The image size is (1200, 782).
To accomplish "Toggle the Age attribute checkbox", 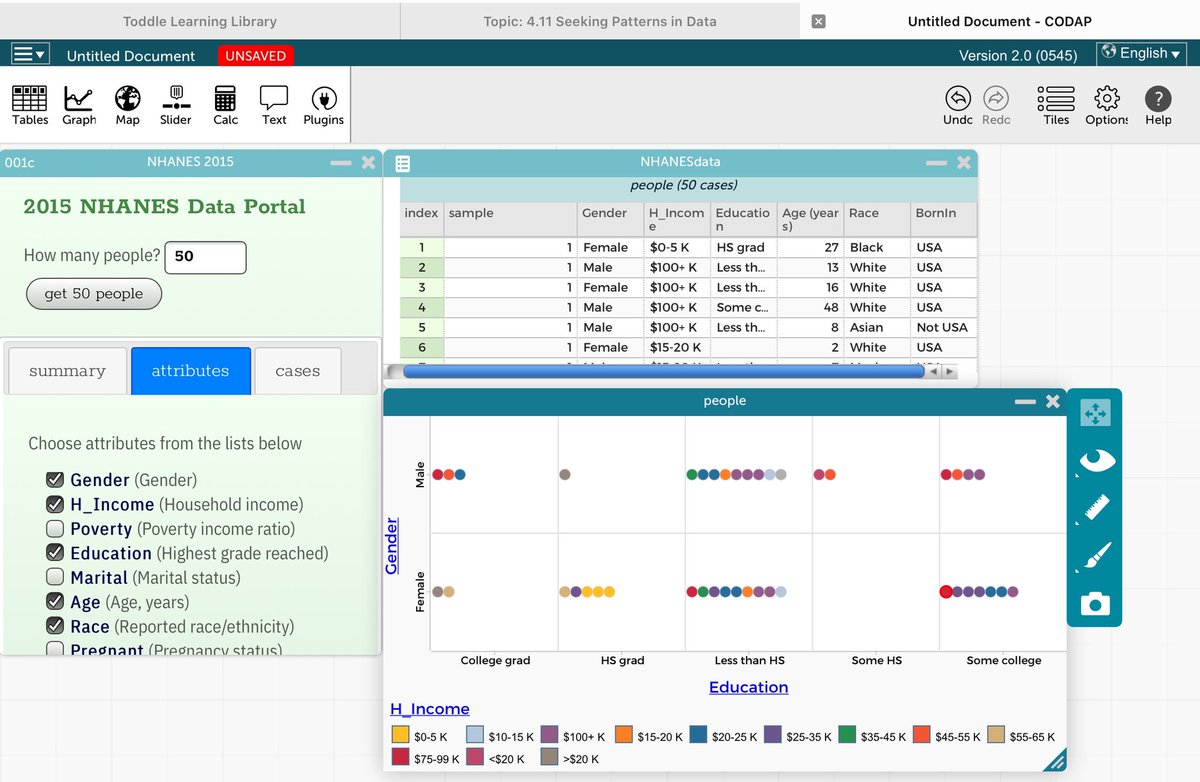I will (54, 602).
